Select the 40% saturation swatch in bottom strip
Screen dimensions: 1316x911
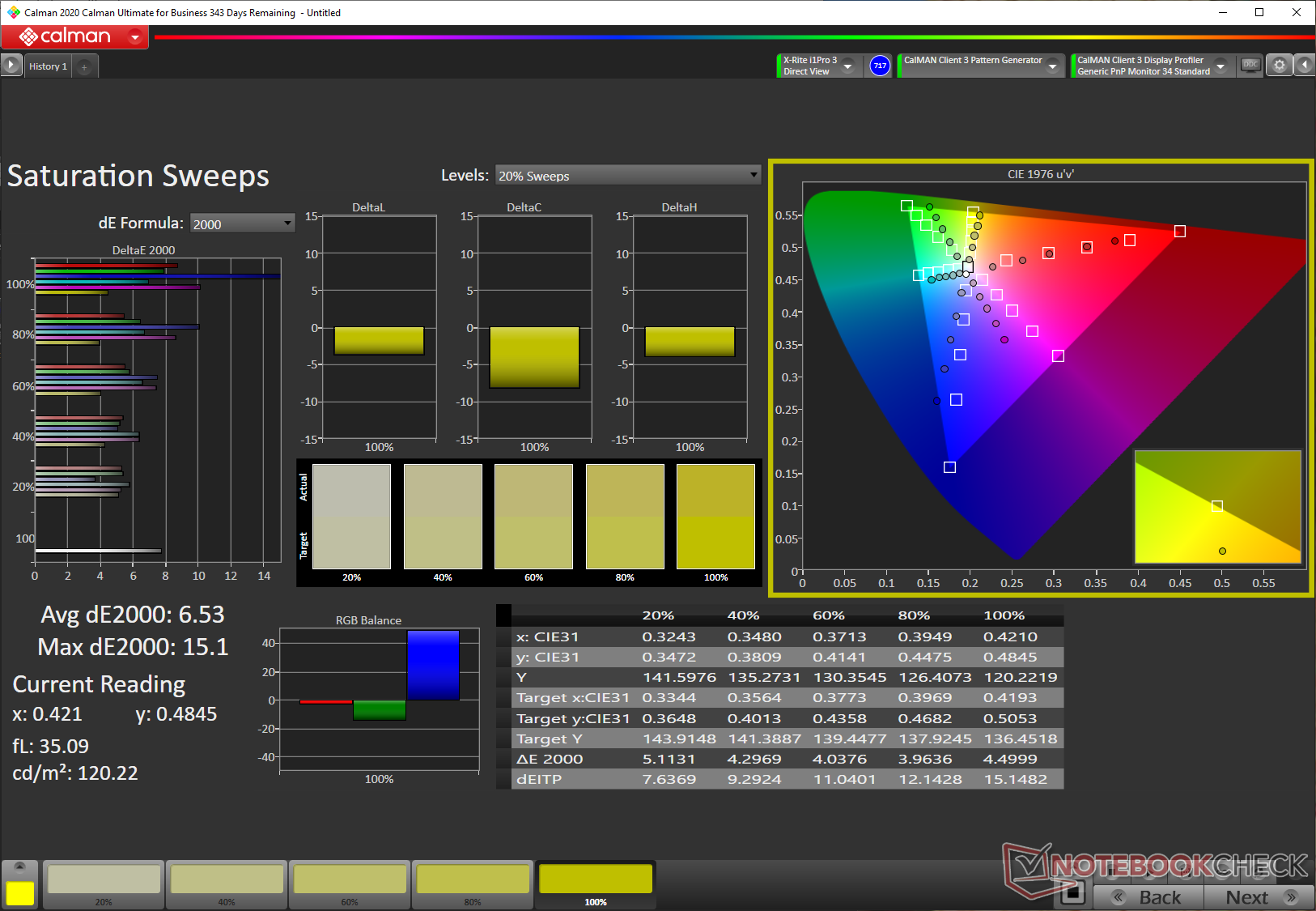[x=227, y=884]
